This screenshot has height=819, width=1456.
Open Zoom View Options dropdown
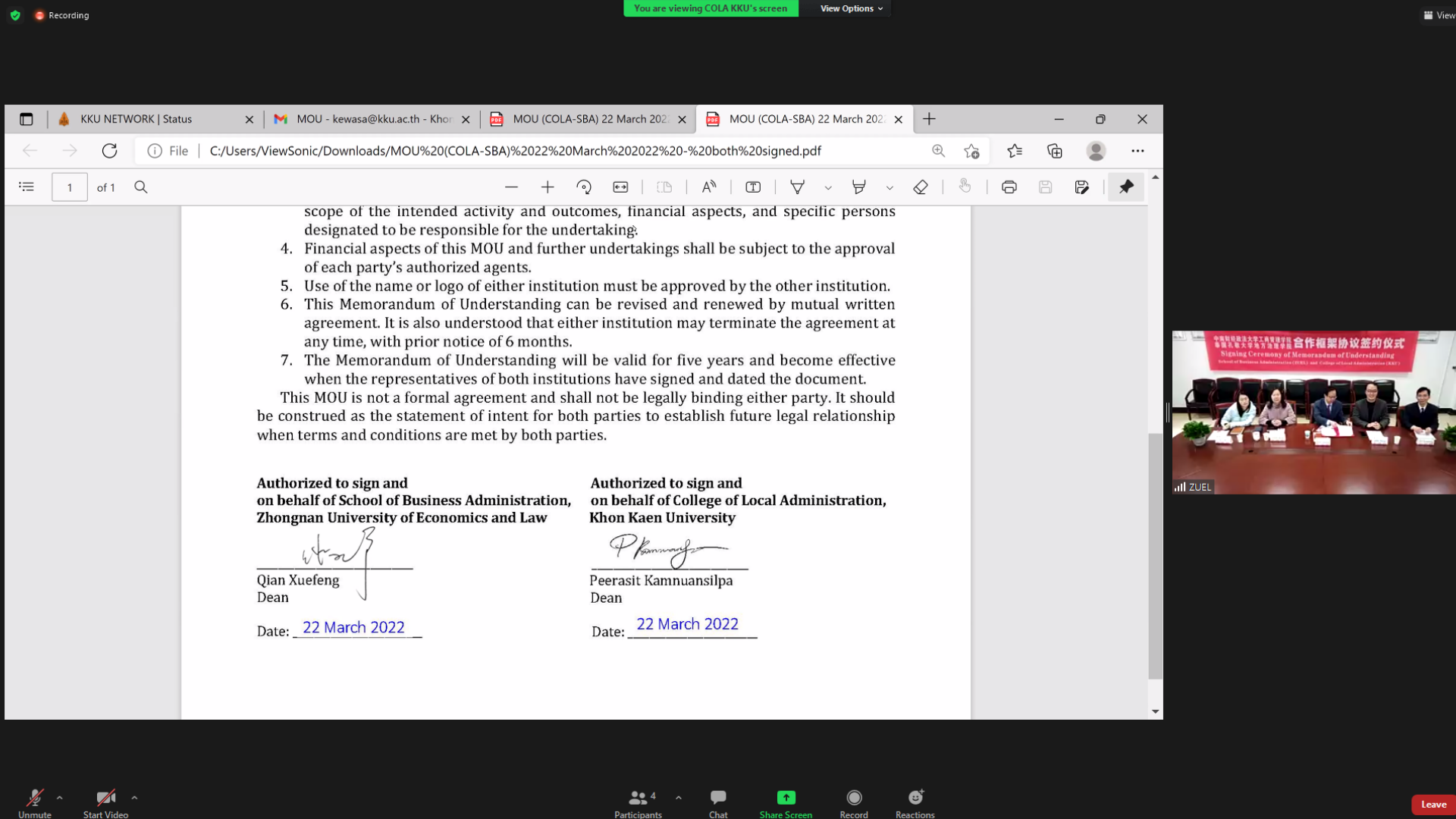coord(852,8)
